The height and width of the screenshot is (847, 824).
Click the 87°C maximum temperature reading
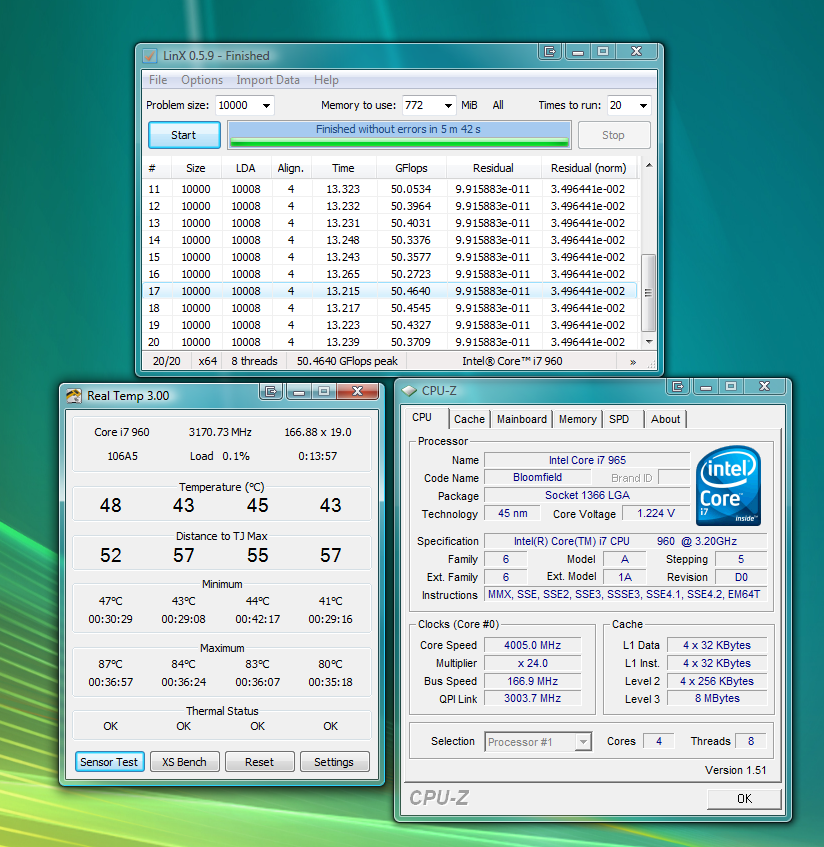pos(111,664)
